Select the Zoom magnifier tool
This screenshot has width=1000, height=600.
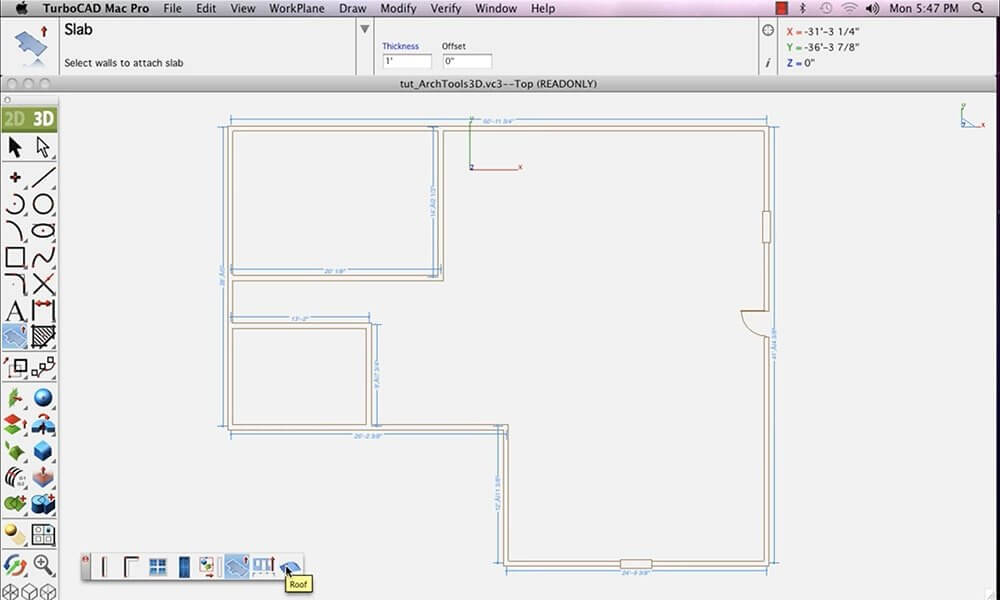click(42, 565)
